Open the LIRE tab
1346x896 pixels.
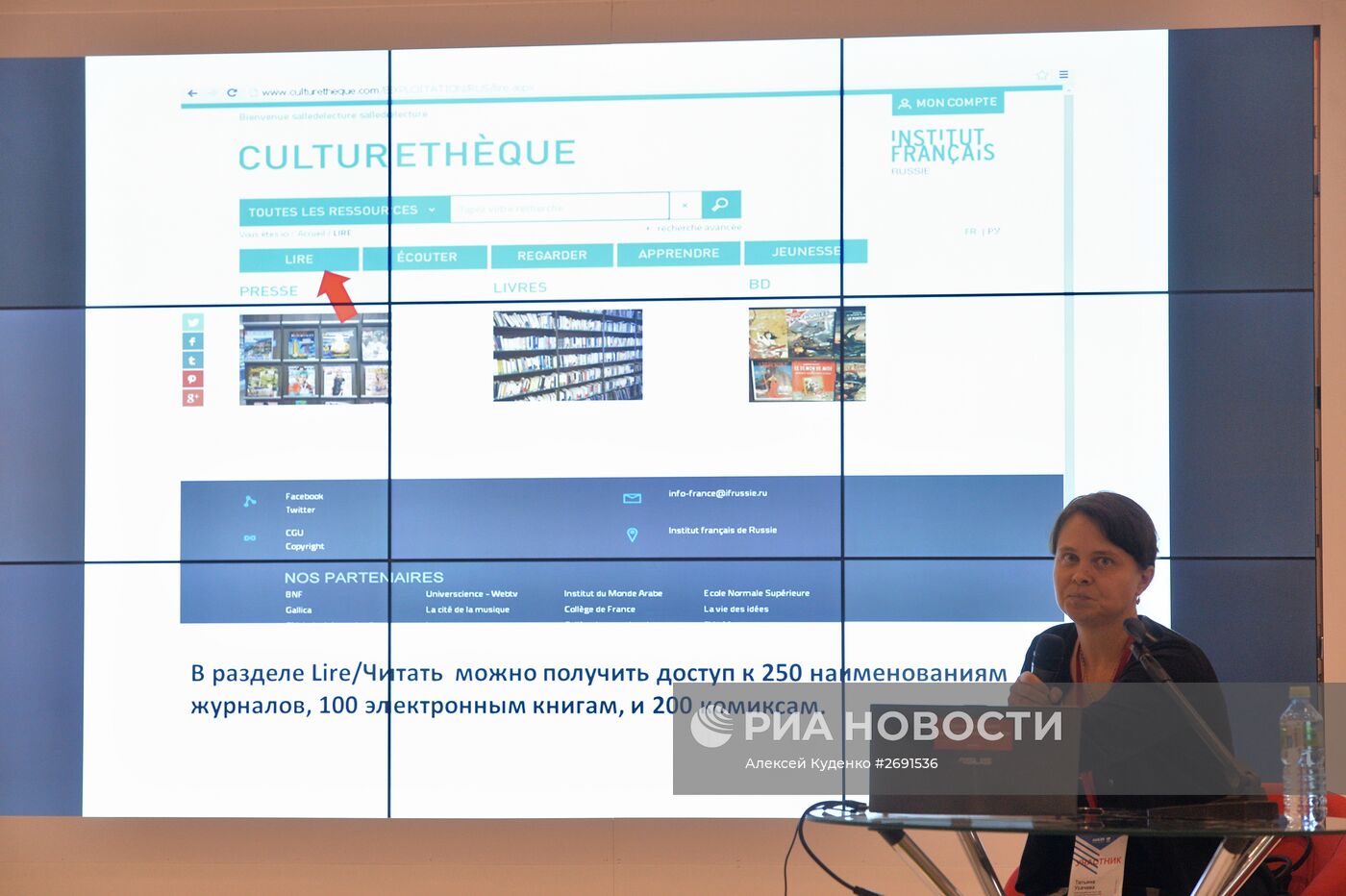(x=299, y=260)
